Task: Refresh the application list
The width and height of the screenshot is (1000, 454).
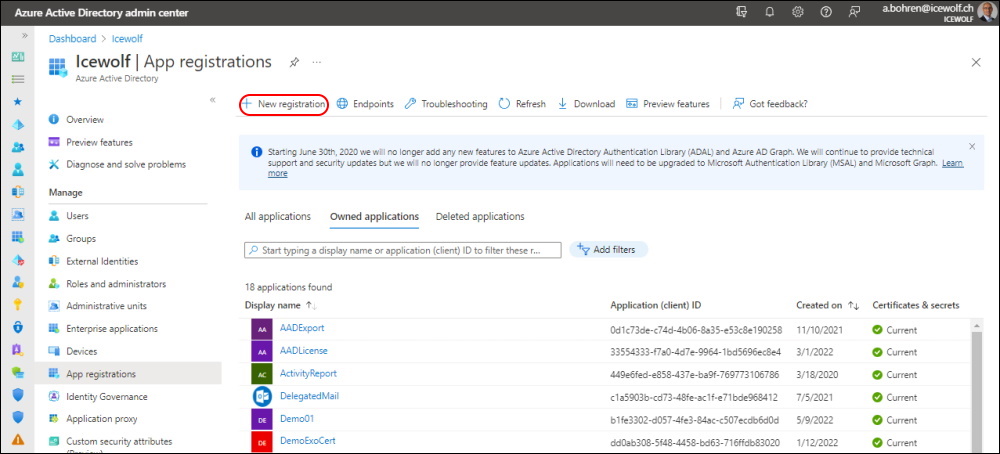Action: click(x=522, y=104)
